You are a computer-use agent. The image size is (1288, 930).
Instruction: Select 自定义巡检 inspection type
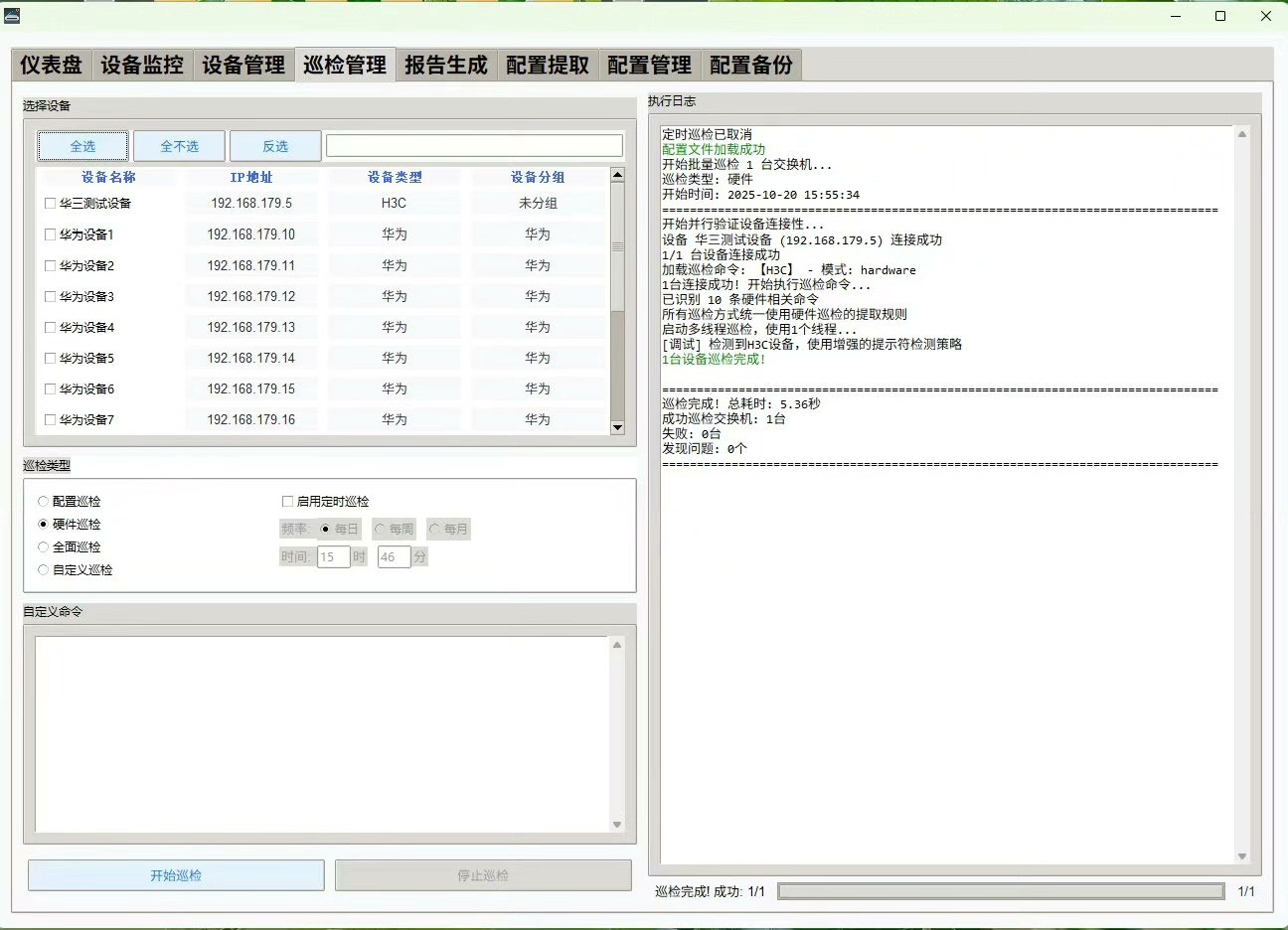pos(43,570)
